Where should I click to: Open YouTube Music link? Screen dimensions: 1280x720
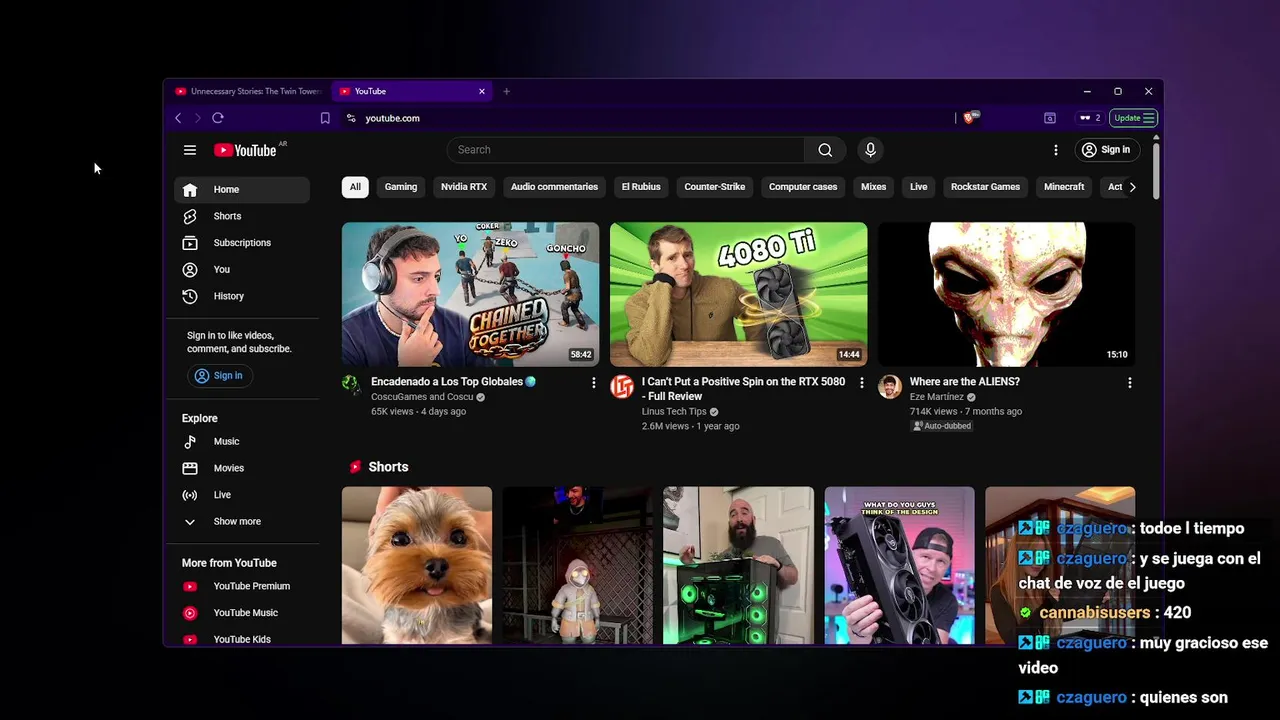tap(242, 613)
